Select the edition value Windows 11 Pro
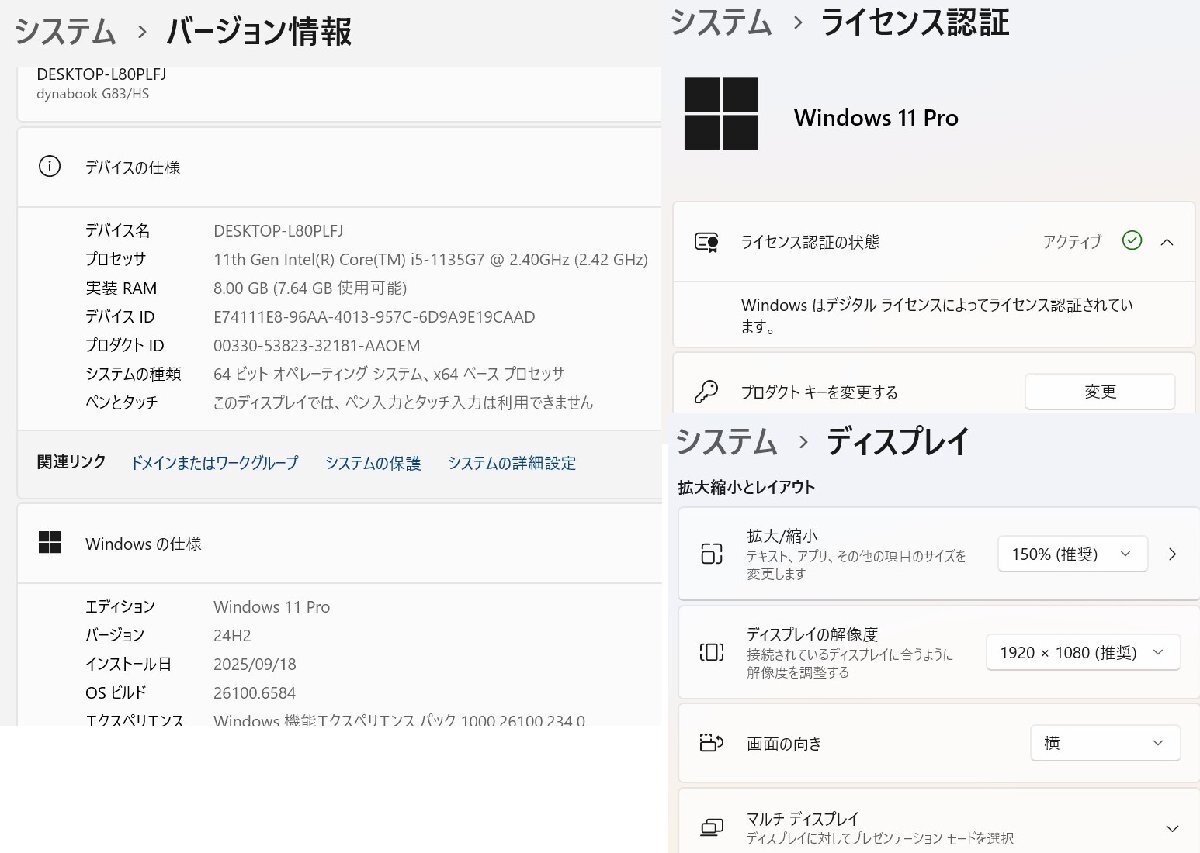The height and width of the screenshot is (853, 1200). coord(271,607)
